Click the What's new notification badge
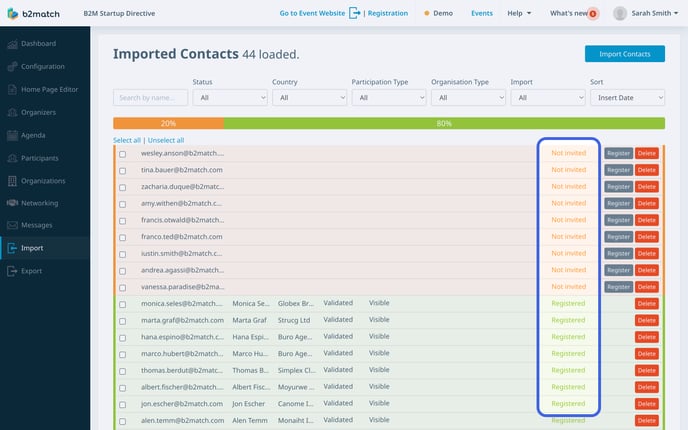The image size is (688, 430). click(593, 14)
